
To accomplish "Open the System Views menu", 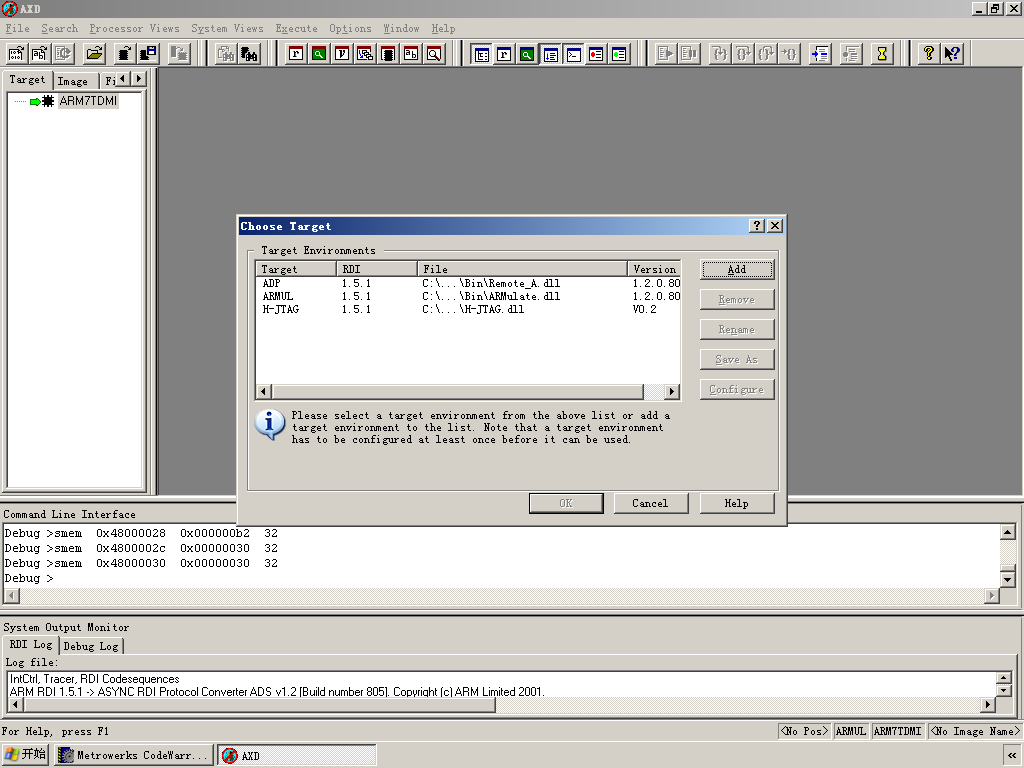I will click(x=227, y=29).
